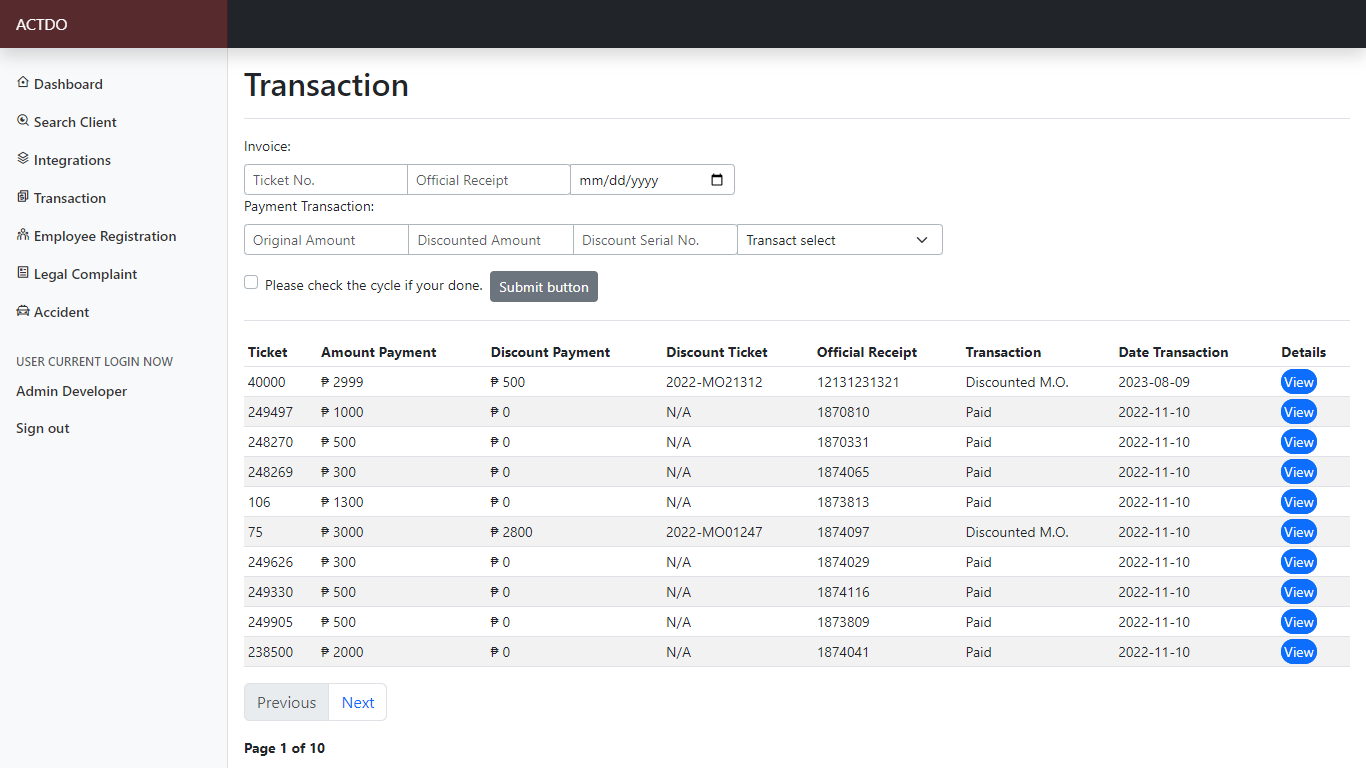Click the Search Client magnifier icon
This screenshot has width=1366, height=768.
[23, 121]
